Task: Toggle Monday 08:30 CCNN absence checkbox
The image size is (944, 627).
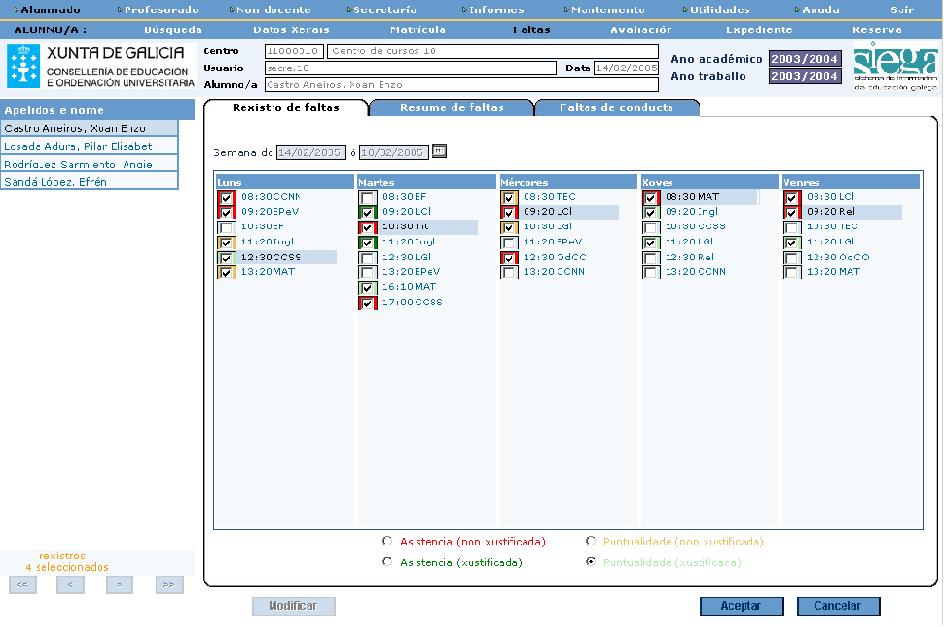Action: pos(226,198)
